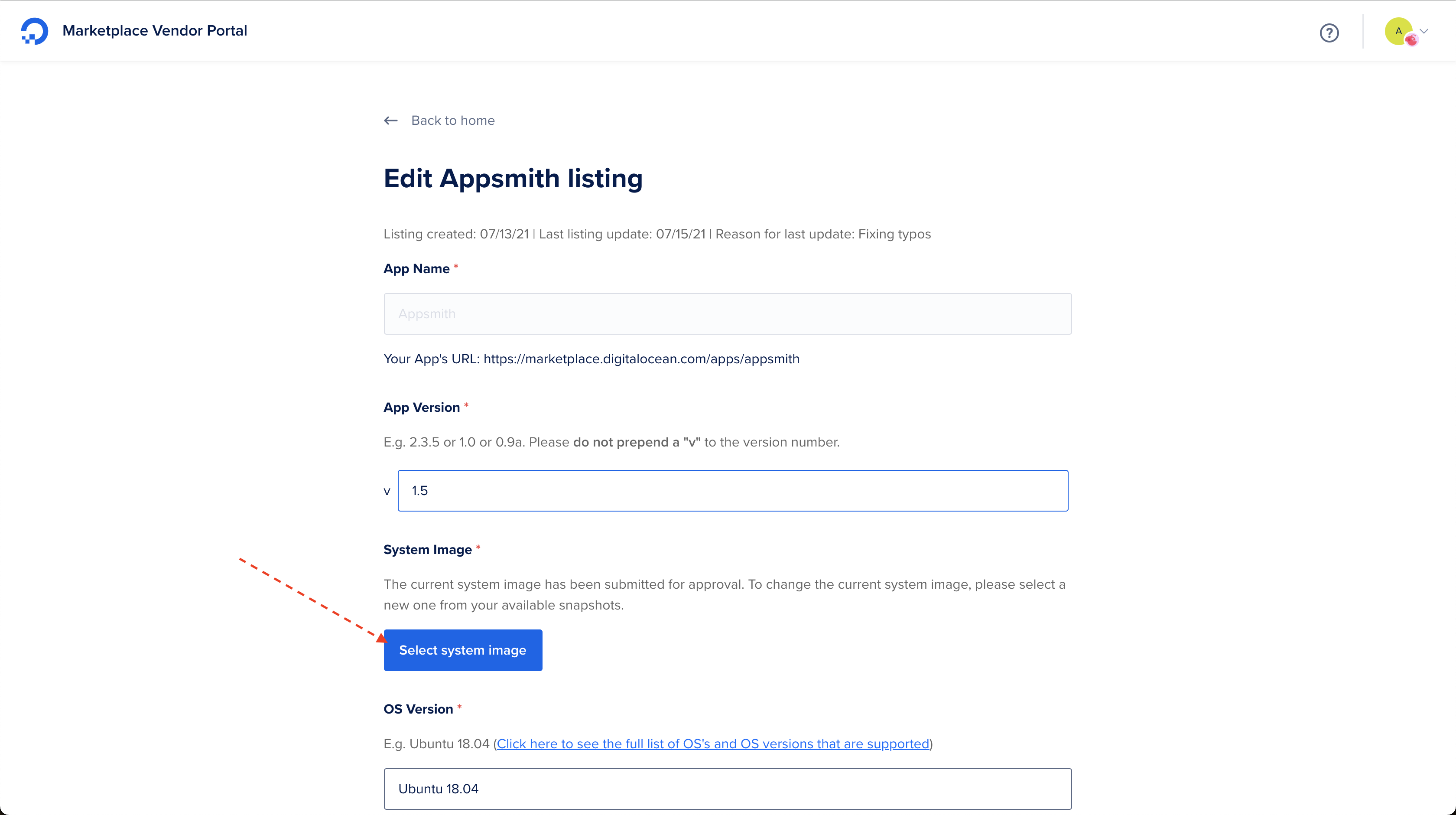
Task: Focus the App Version input showing 1.5
Action: (x=732, y=490)
